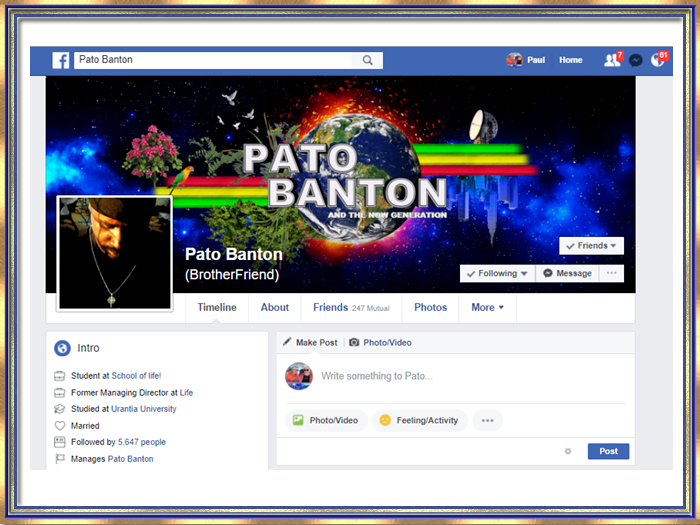
Task: Open the Friends dropdown button on cover
Action: pos(591,246)
